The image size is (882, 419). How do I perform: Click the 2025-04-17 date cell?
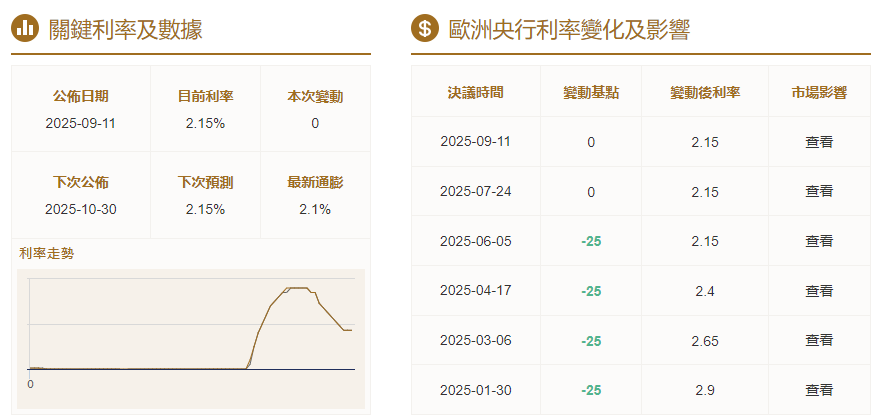475,290
